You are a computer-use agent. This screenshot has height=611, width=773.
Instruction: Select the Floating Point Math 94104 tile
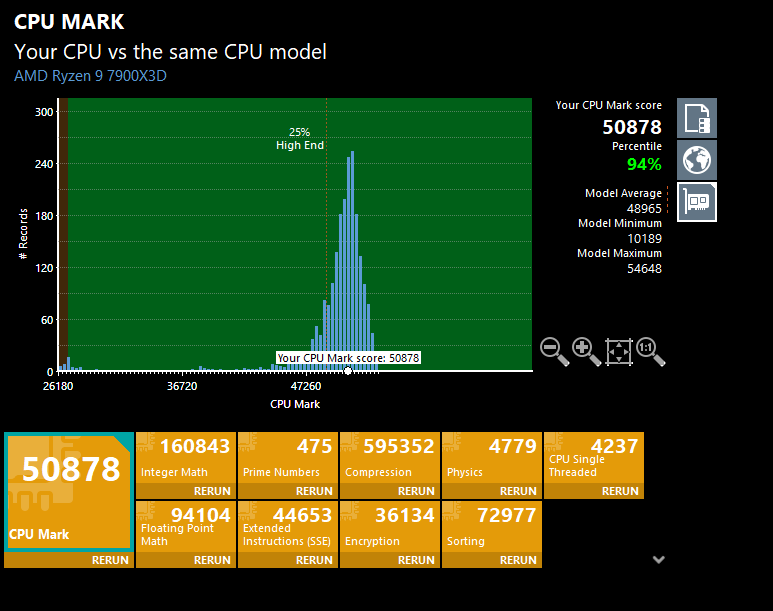[x=186, y=527]
